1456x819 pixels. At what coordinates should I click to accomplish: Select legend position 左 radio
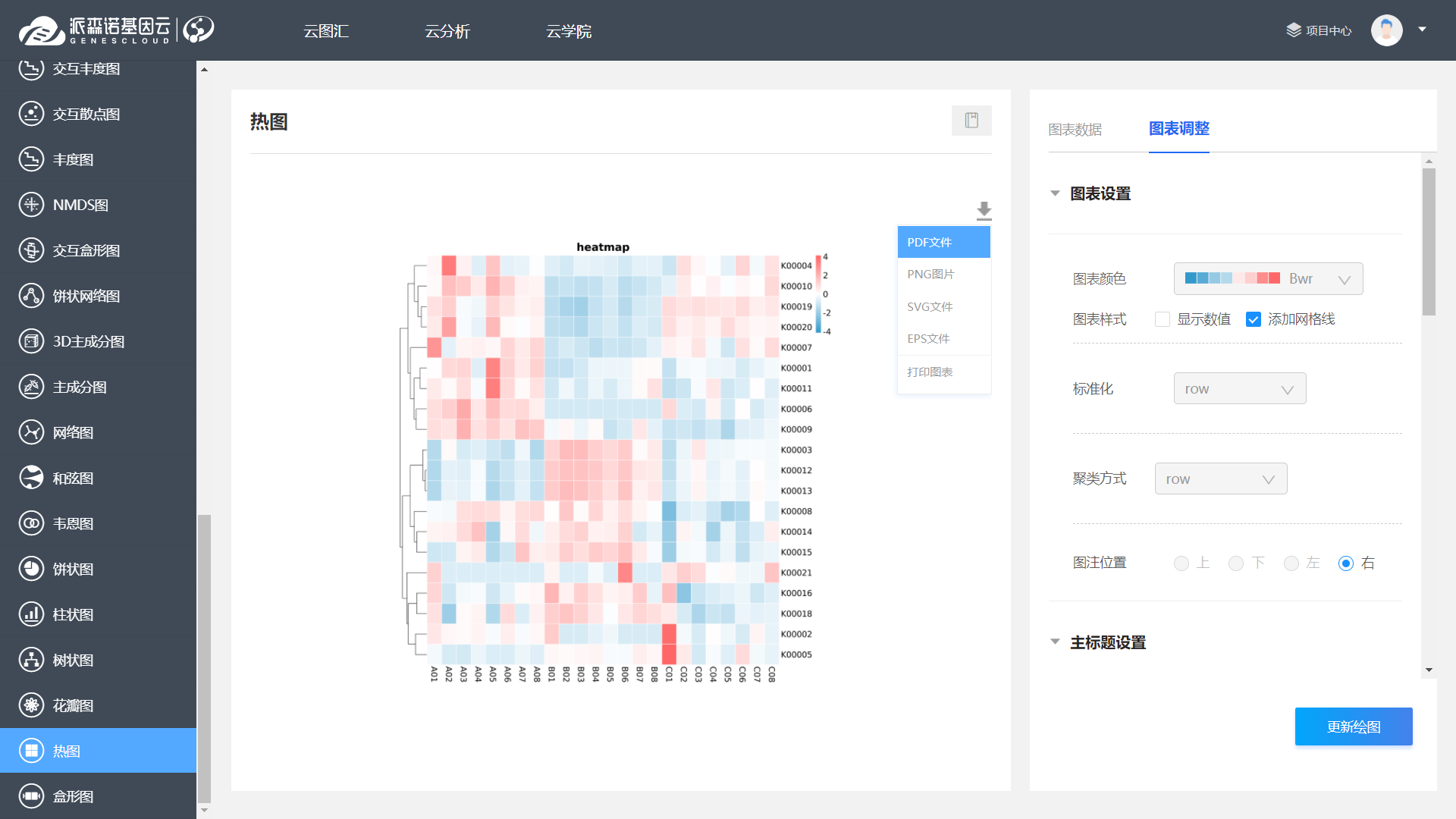1291,563
